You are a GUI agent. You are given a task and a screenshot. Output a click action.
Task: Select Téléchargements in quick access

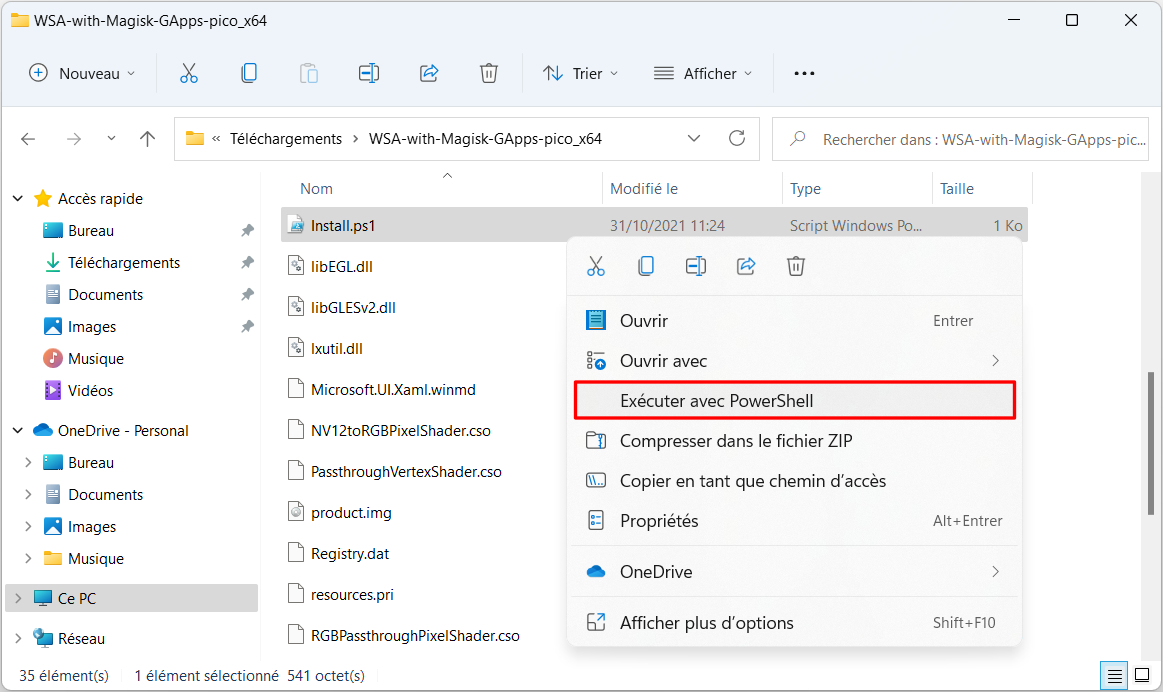pyautogui.click(x=124, y=263)
